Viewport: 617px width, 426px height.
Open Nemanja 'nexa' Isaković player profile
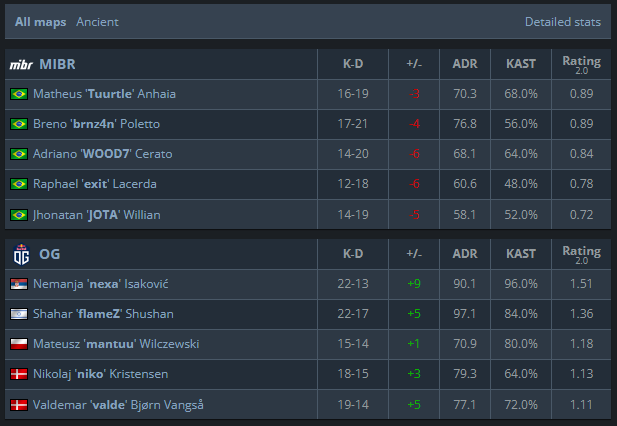[x=102, y=284]
